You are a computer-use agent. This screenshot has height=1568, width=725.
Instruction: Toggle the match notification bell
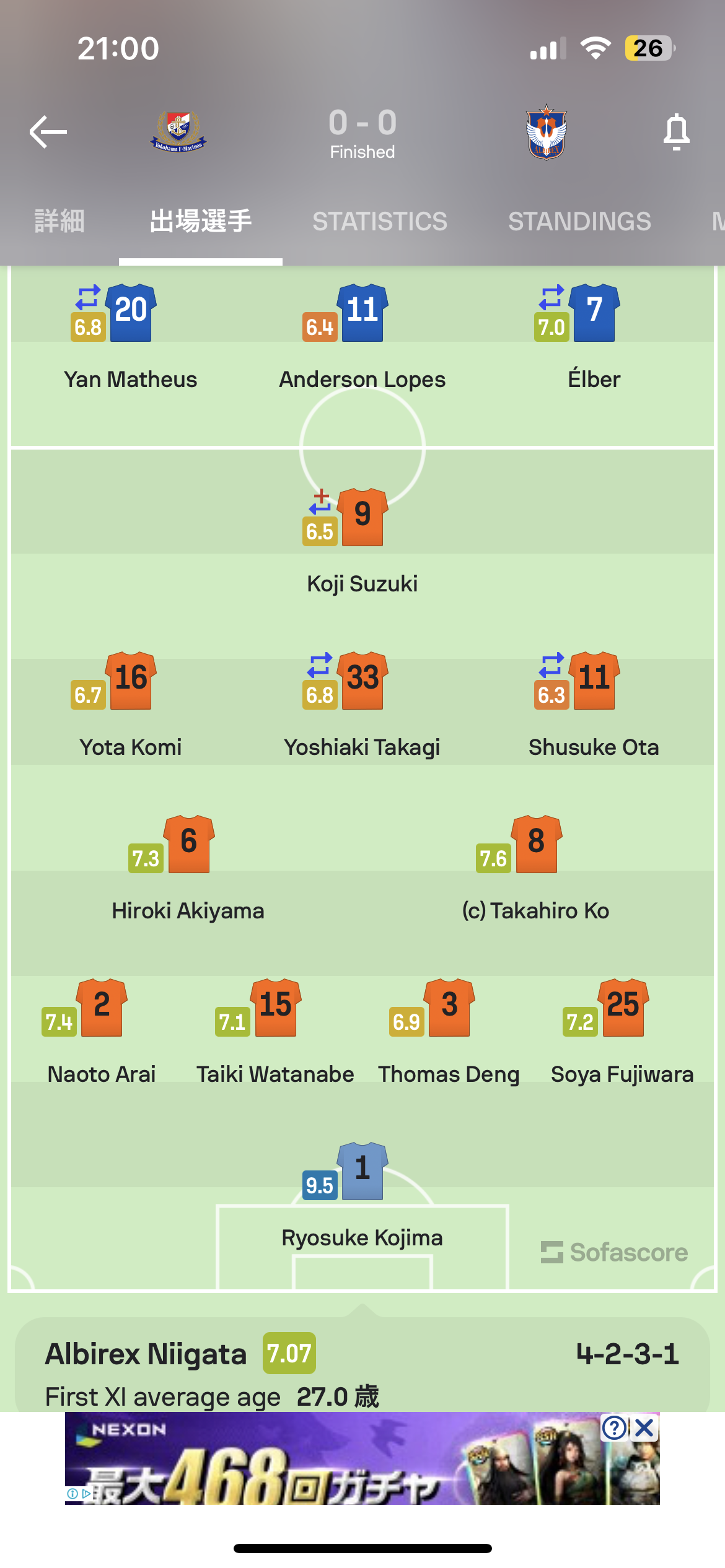676,131
